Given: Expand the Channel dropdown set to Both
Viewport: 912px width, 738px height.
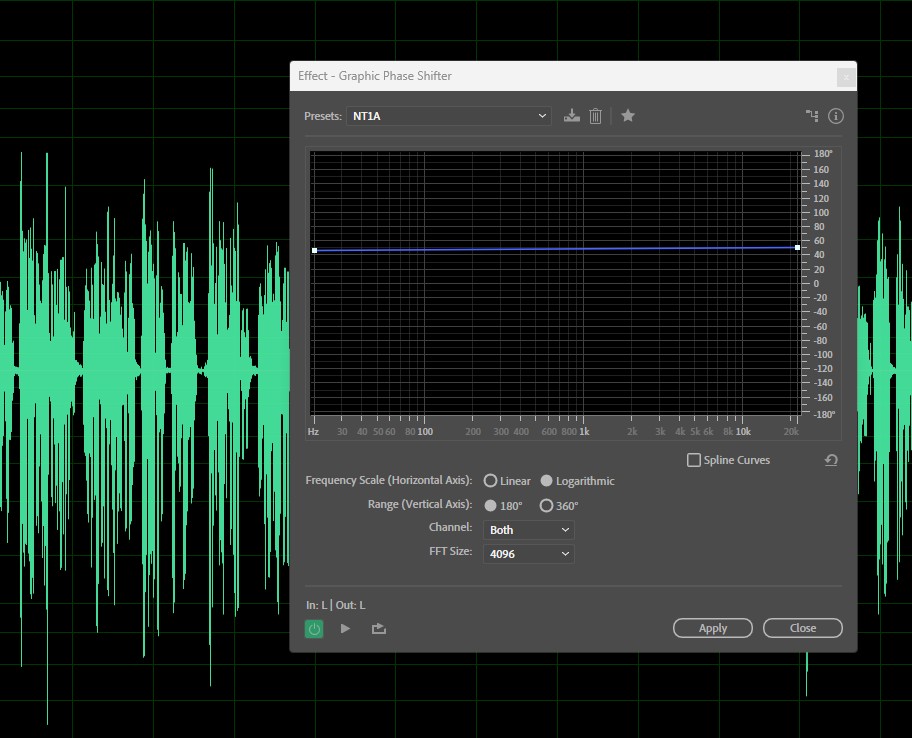Looking at the screenshot, I should tap(528, 530).
